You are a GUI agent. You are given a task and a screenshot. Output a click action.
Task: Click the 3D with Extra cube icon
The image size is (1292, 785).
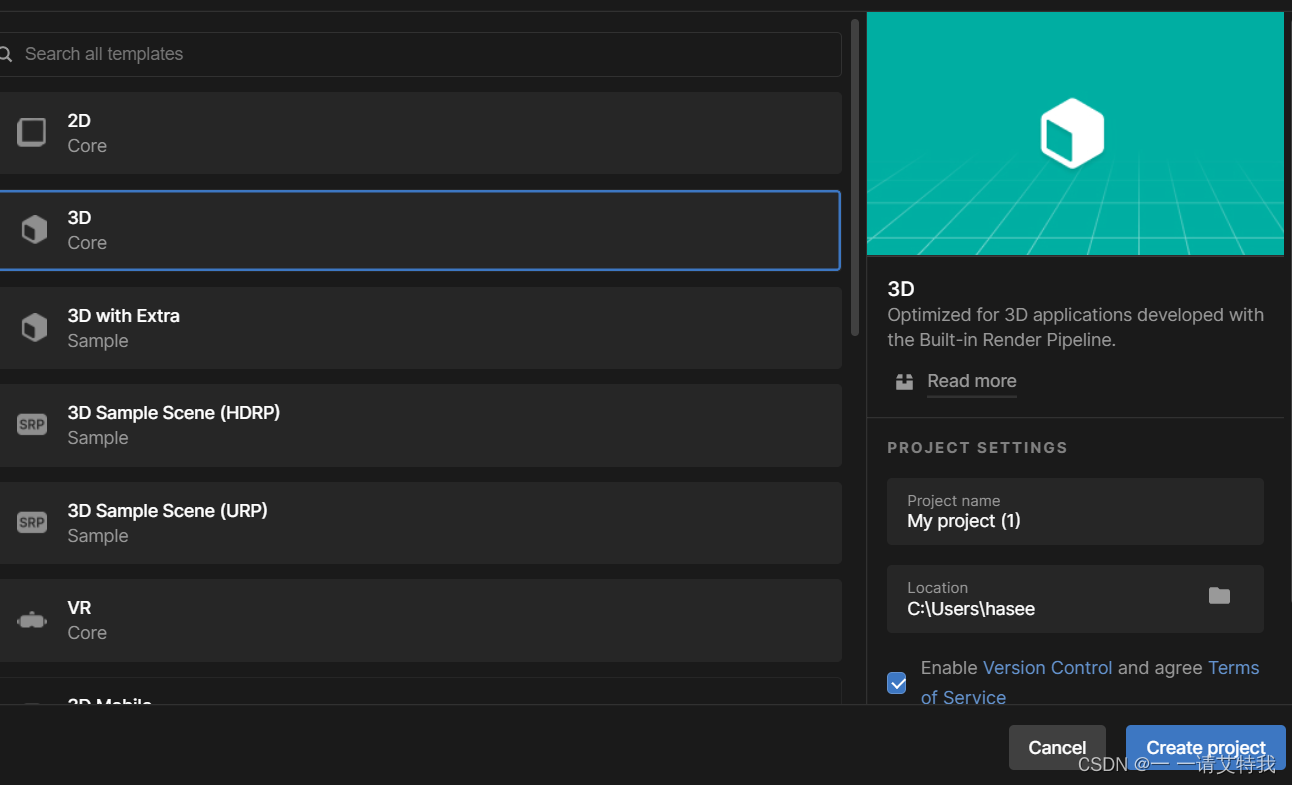tap(34, 327)
